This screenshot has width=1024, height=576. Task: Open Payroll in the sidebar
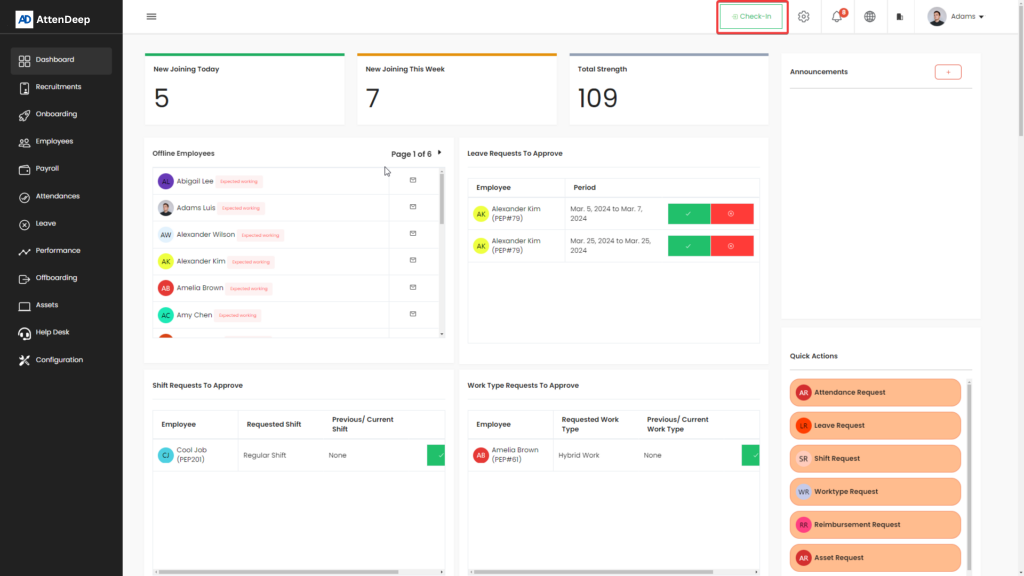point(47,169)
